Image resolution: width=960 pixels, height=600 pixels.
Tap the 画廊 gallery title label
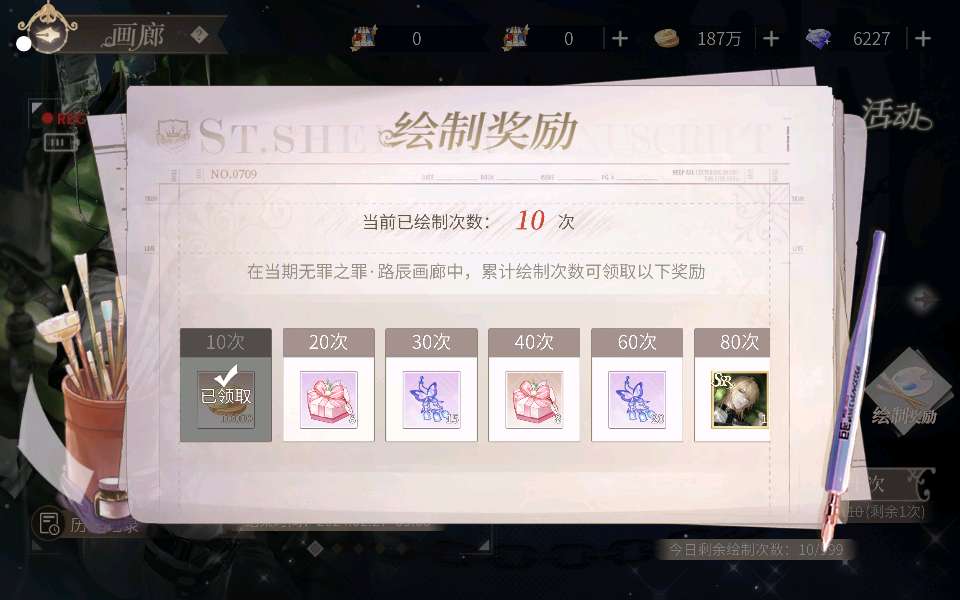click(135, 36)
